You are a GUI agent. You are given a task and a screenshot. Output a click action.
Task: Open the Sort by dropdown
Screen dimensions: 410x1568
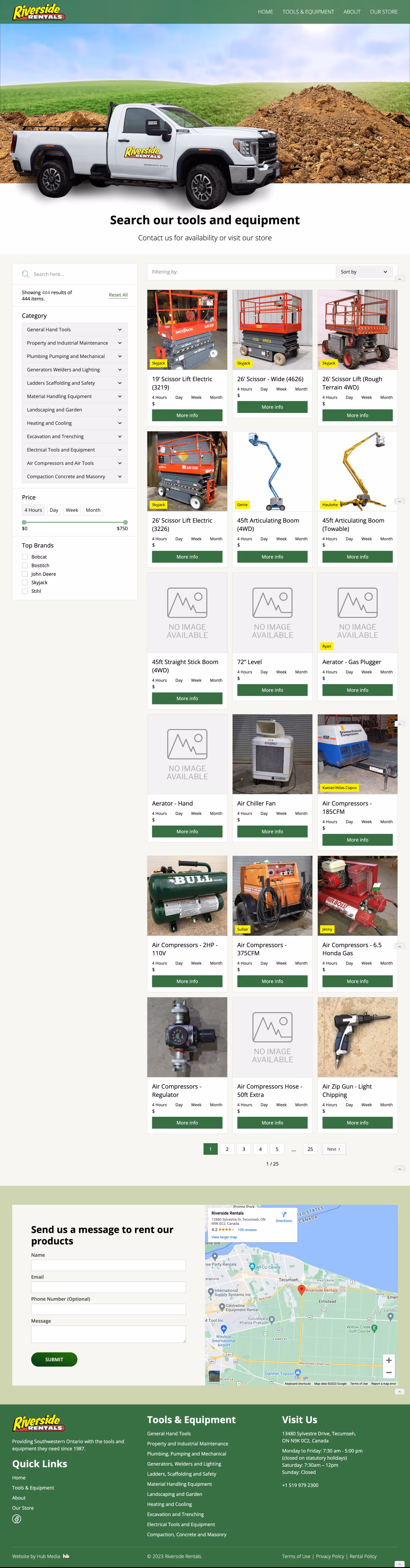point(364,272)
